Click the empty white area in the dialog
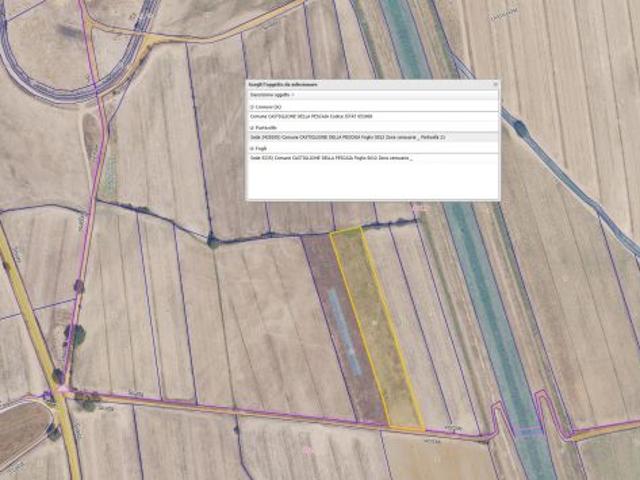 pos(372,182)
